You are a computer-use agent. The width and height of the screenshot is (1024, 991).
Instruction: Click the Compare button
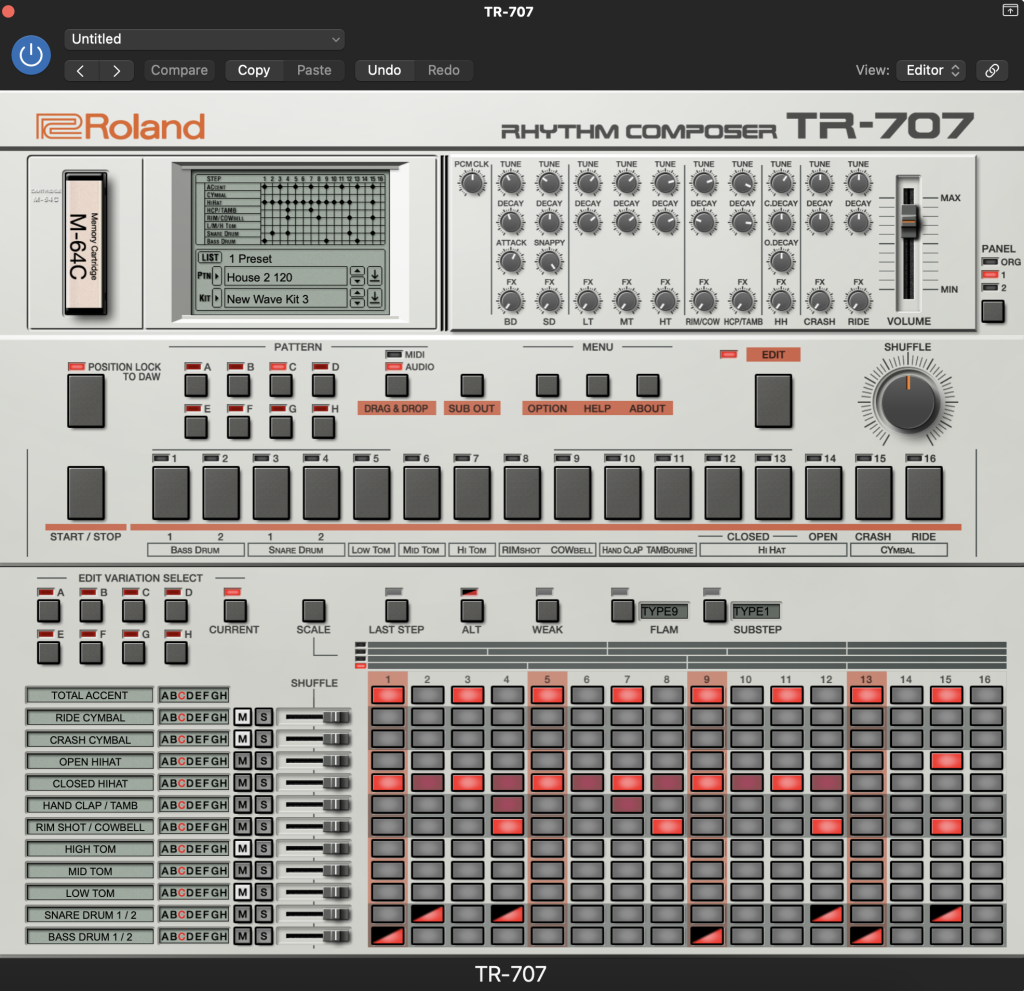[x=179, y=71]
